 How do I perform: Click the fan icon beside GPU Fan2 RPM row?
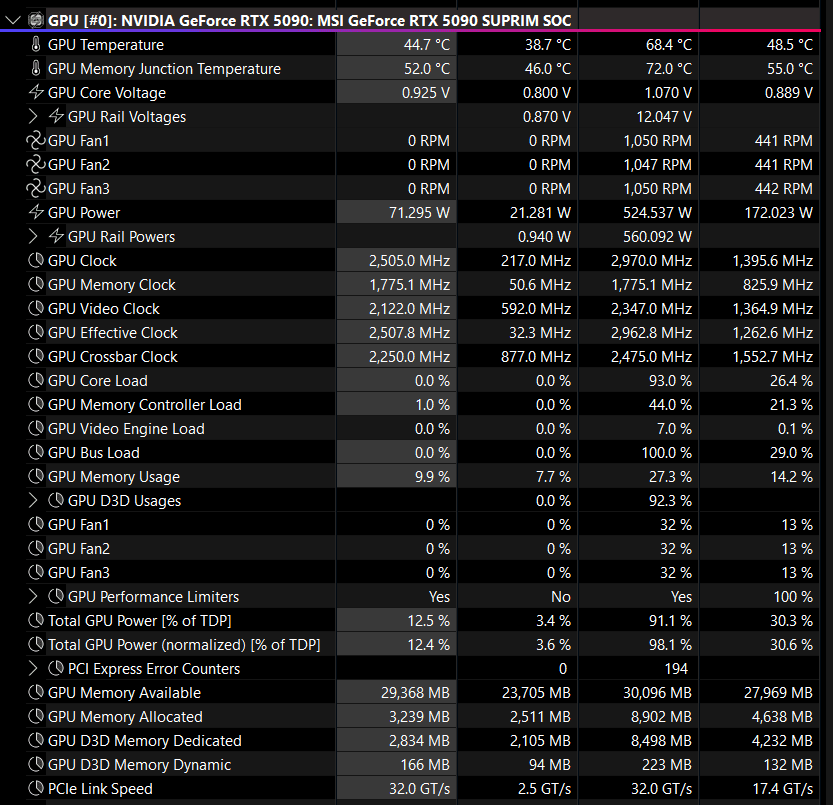(x=36, y=164)
